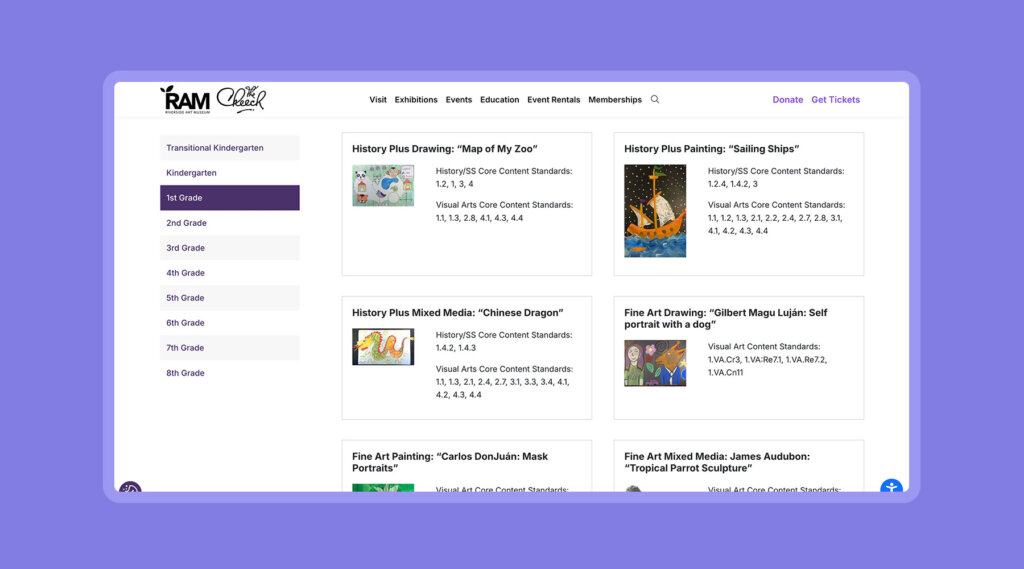Open the Education menu item
Image resolution: width=1024 pixels, height=569 pixels.
(499, 100)
